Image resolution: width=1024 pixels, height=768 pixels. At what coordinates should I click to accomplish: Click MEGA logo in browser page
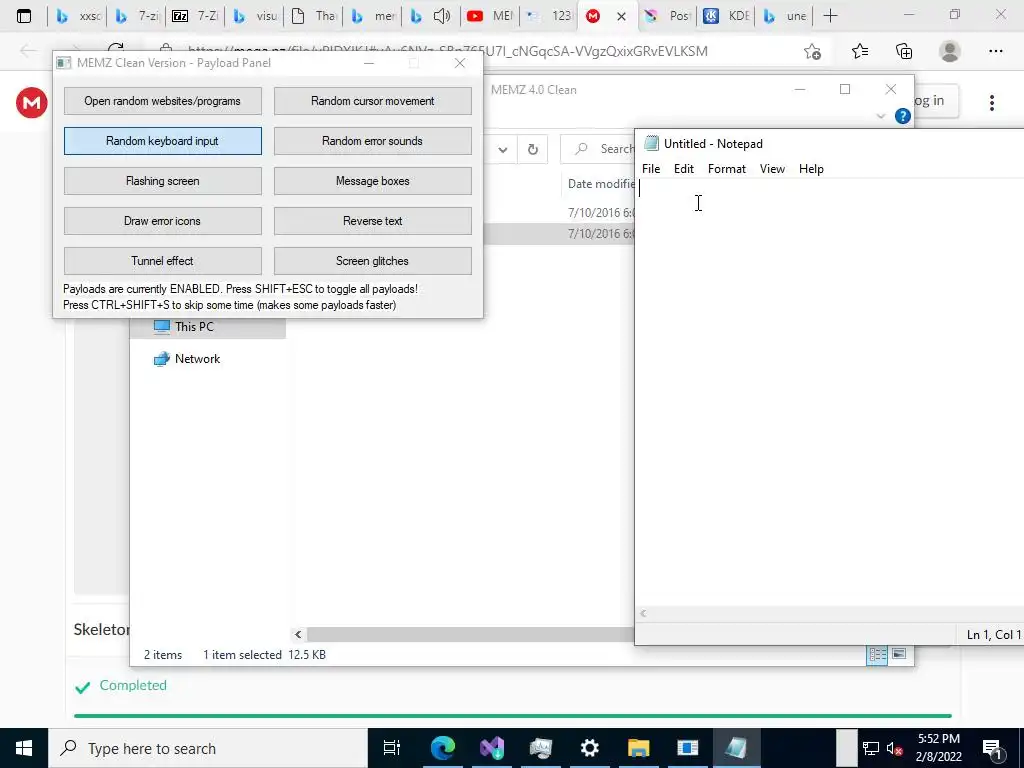click(x=31, y=103)
